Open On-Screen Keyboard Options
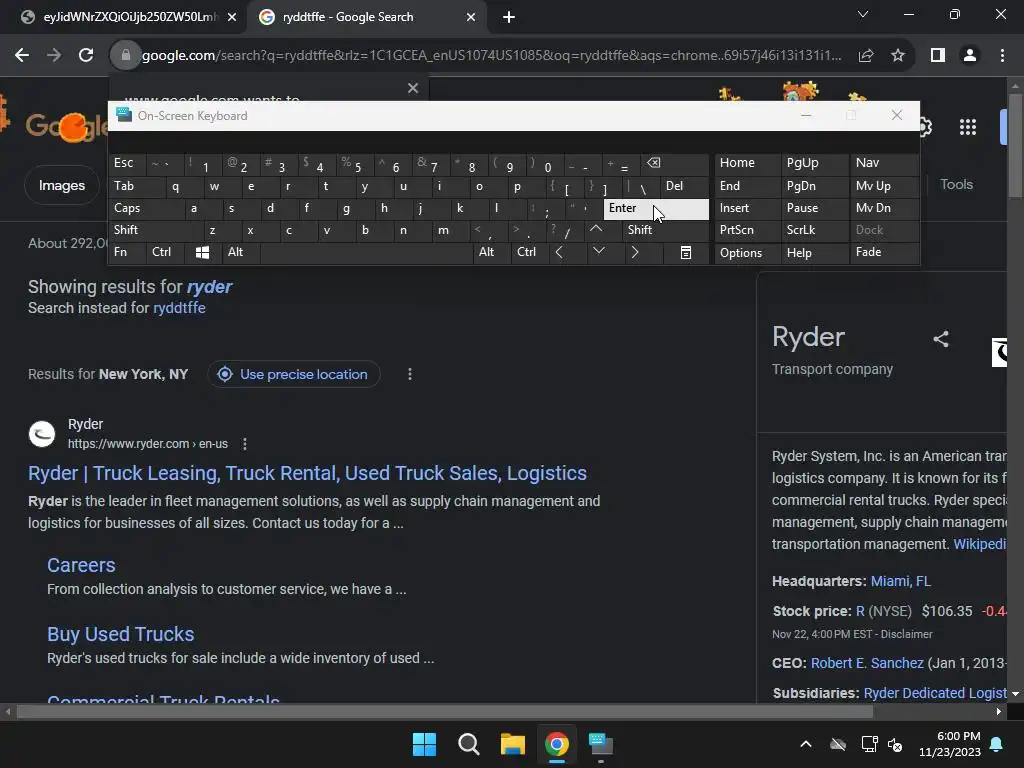Screen dimensions: 1024x768 747,253
